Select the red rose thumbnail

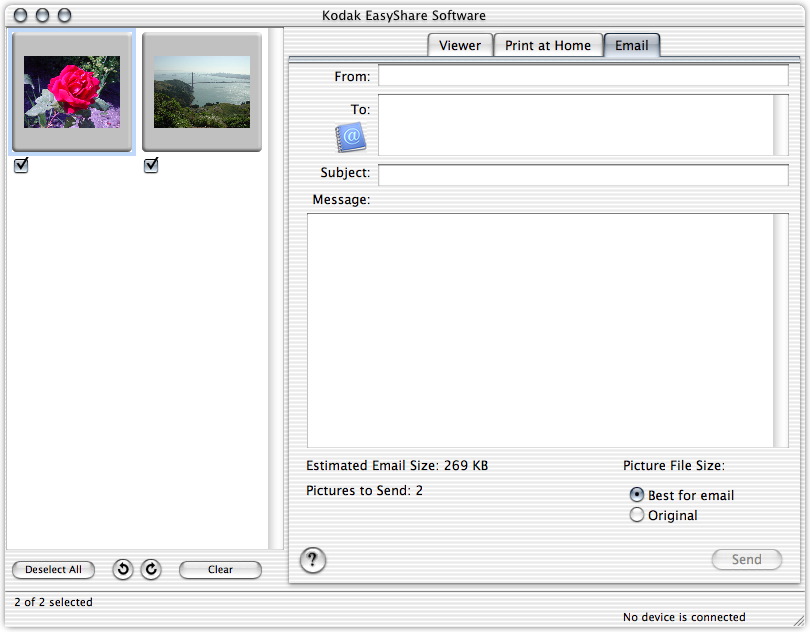click(72, 92)
